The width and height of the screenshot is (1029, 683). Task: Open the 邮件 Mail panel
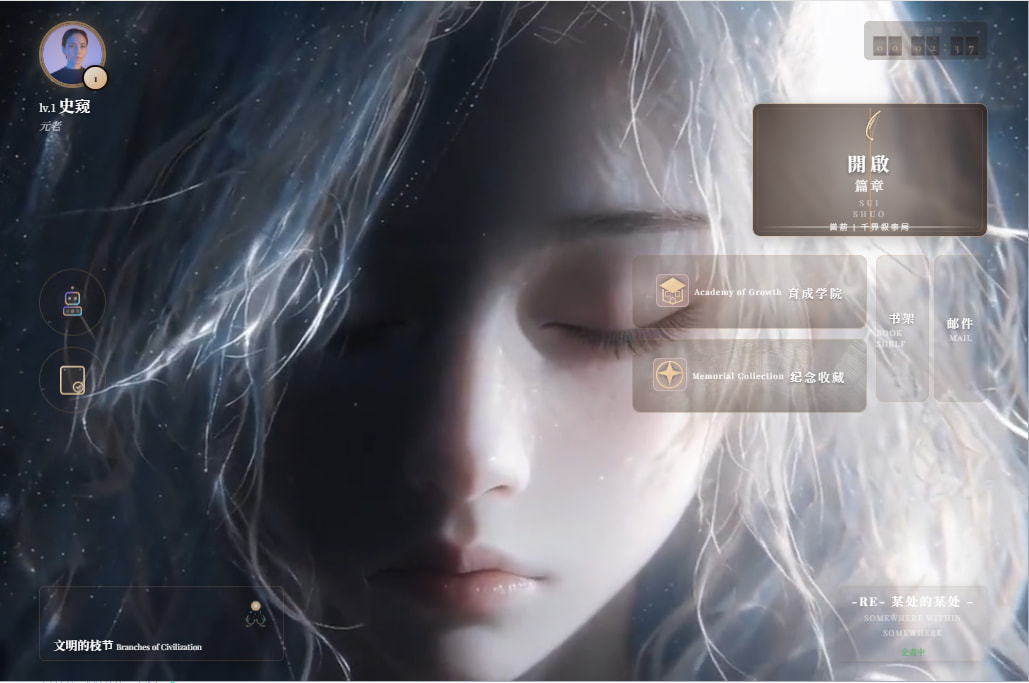(960, 328)
